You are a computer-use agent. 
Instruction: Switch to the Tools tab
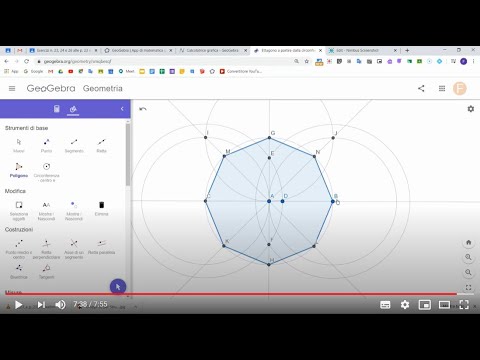73,109
